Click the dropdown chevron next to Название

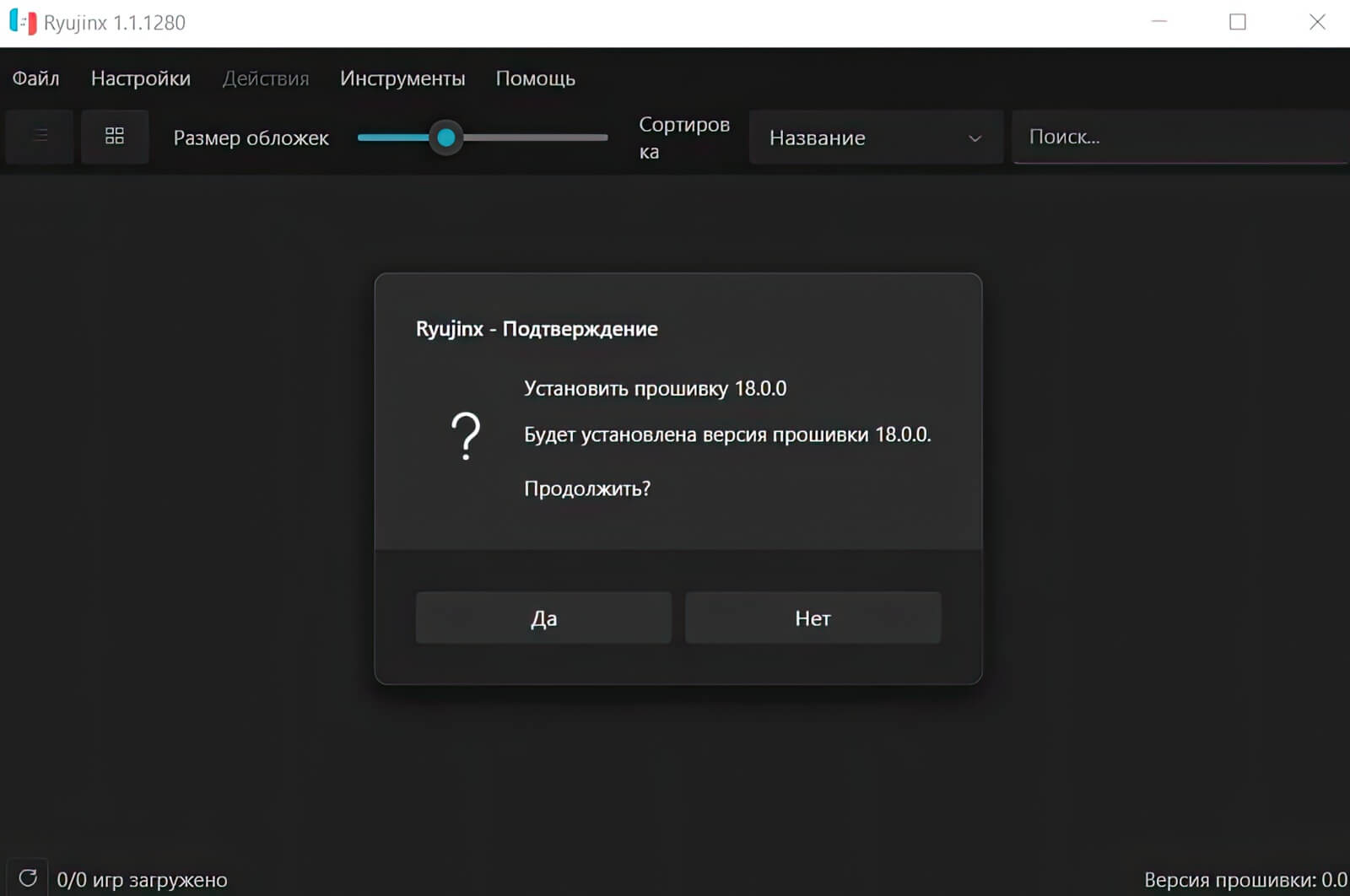(975, 138)
